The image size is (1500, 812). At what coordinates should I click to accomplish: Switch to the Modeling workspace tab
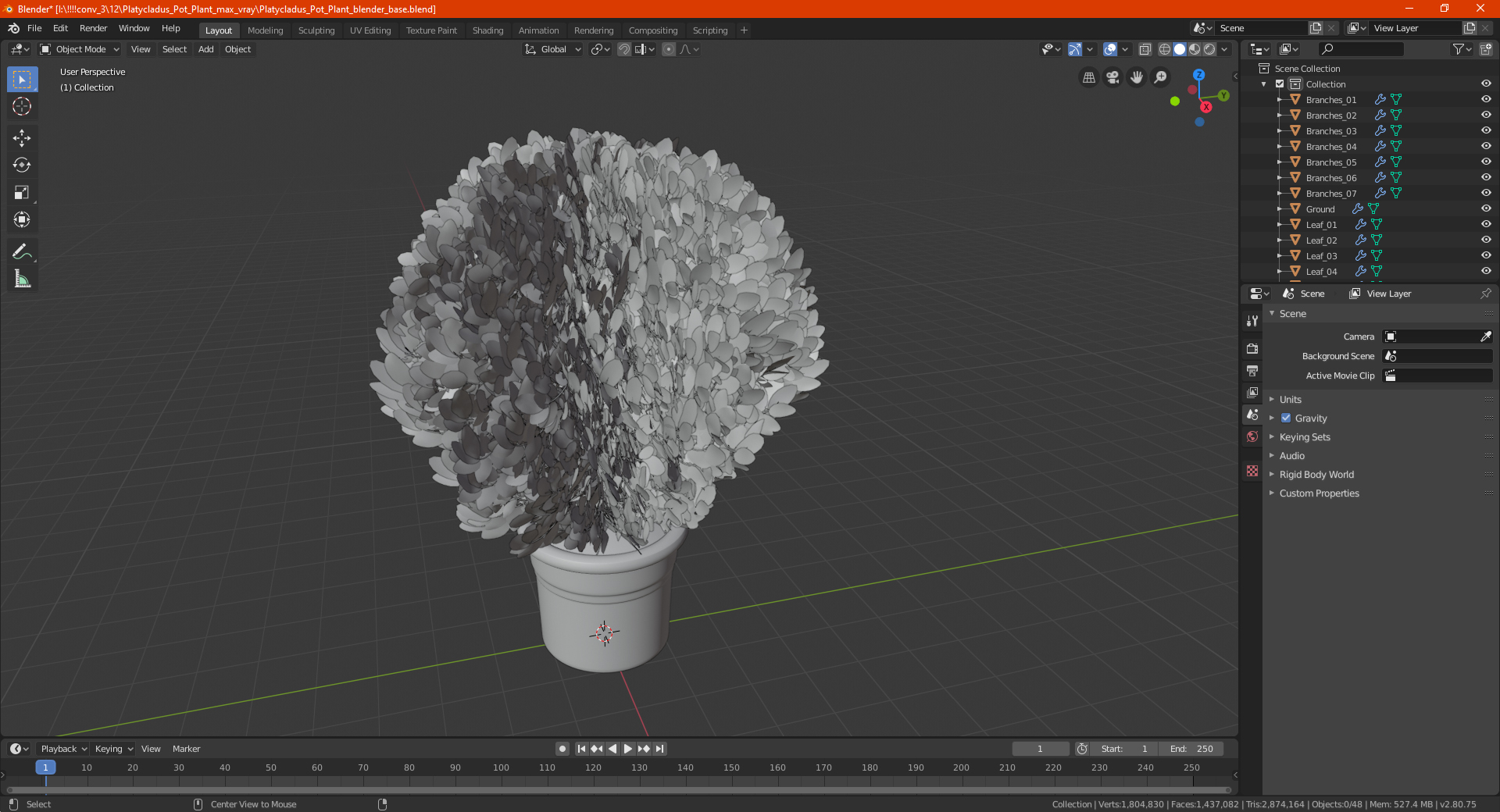pos(265,30)
